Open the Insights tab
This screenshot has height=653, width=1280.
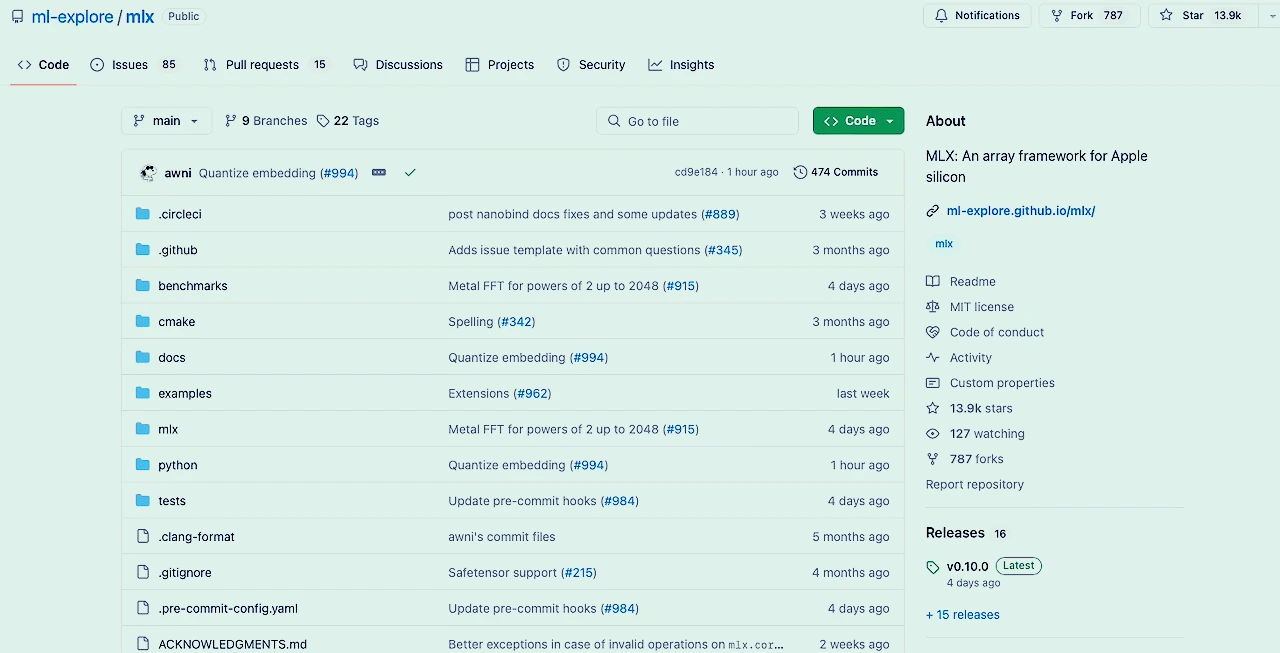coord(681,65)
